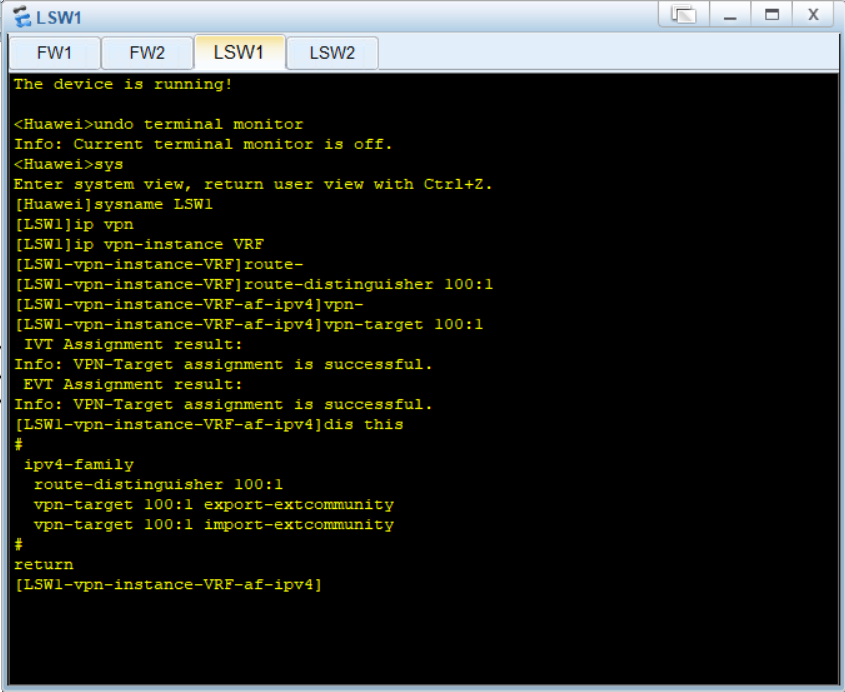845x692 pixels.
Task: Click the LSW1 app icon in title bar
Action: [22, 17]
